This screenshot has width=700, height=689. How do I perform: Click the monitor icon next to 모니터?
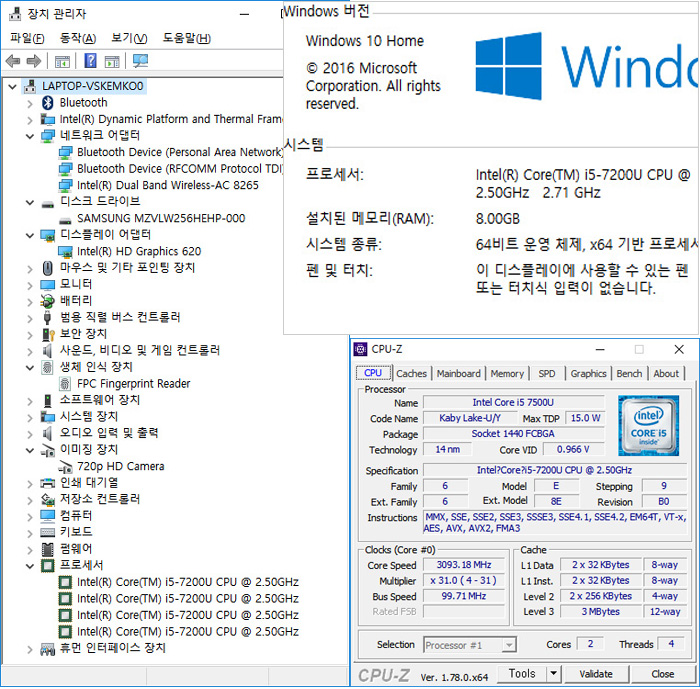tap(47, 284)
